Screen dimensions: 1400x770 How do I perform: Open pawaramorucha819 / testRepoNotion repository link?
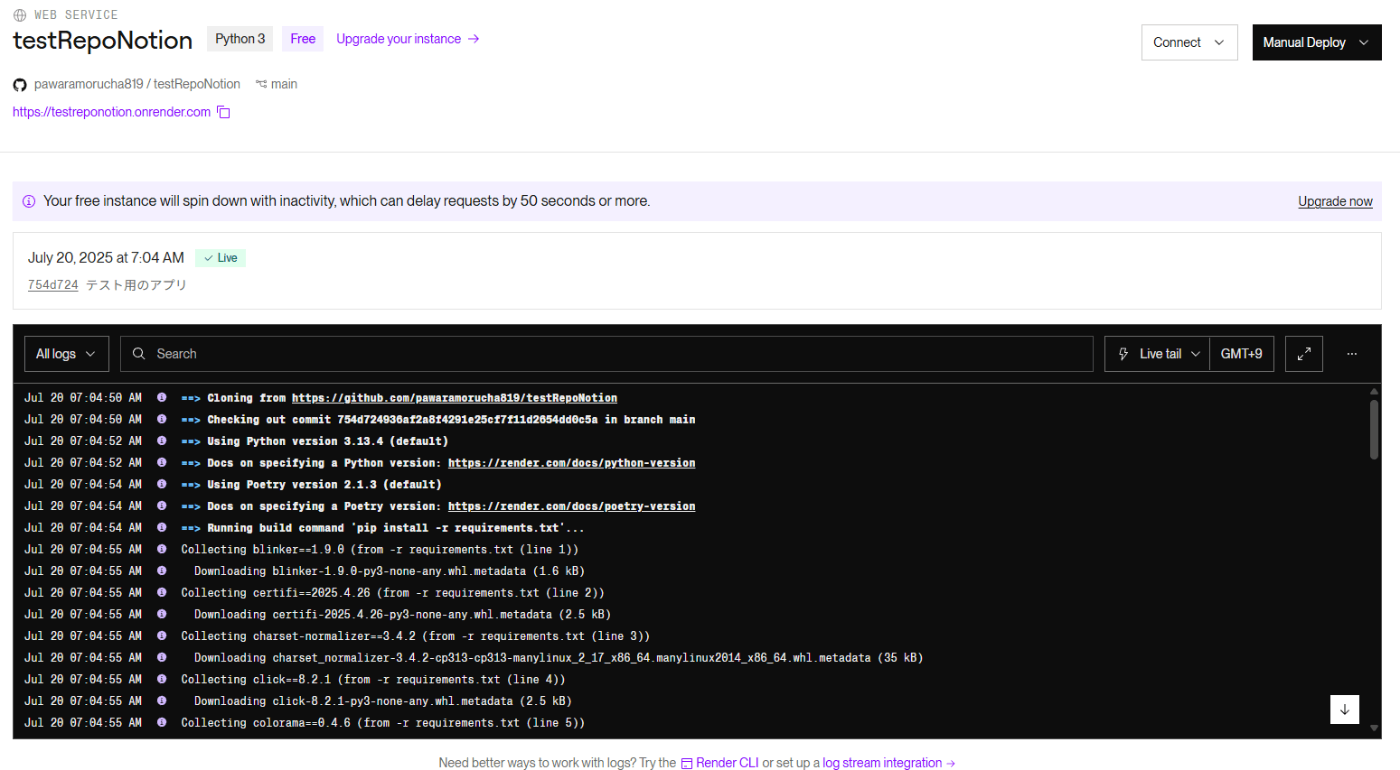coord(137,84)
